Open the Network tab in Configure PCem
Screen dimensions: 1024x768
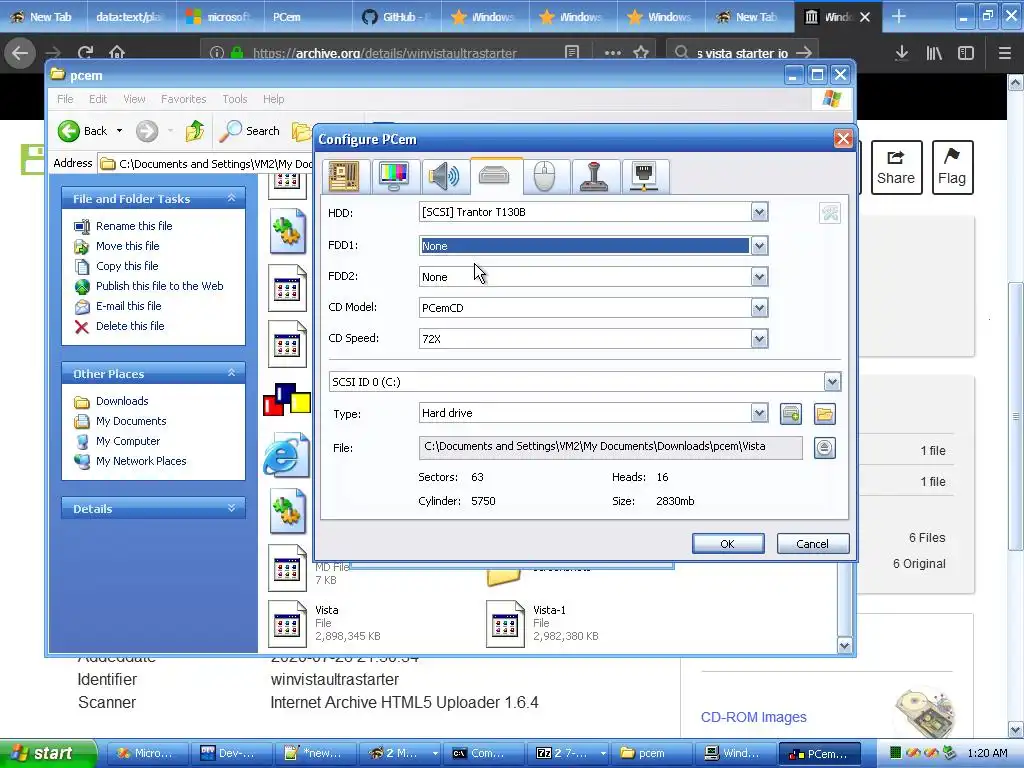click(644, 176)
